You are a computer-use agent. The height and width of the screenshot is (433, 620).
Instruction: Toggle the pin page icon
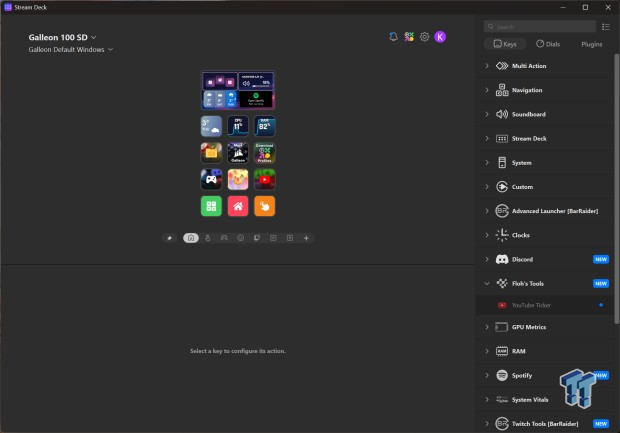point(170,238)
